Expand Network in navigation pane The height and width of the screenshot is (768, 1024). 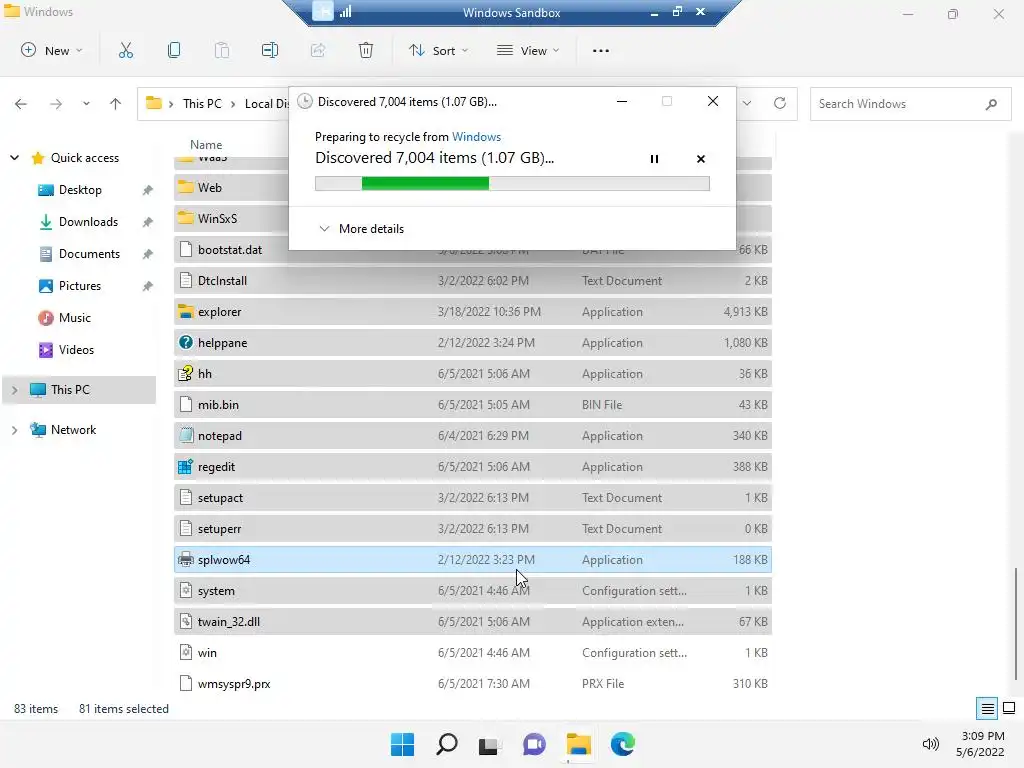[x=14, y=430]
